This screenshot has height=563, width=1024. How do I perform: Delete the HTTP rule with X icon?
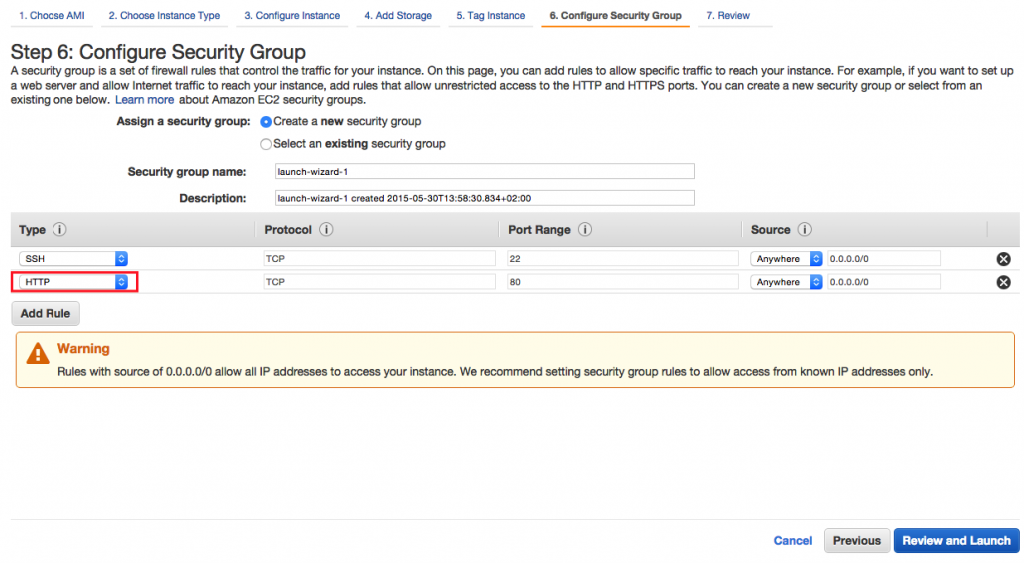click(x=1003, y=282)
